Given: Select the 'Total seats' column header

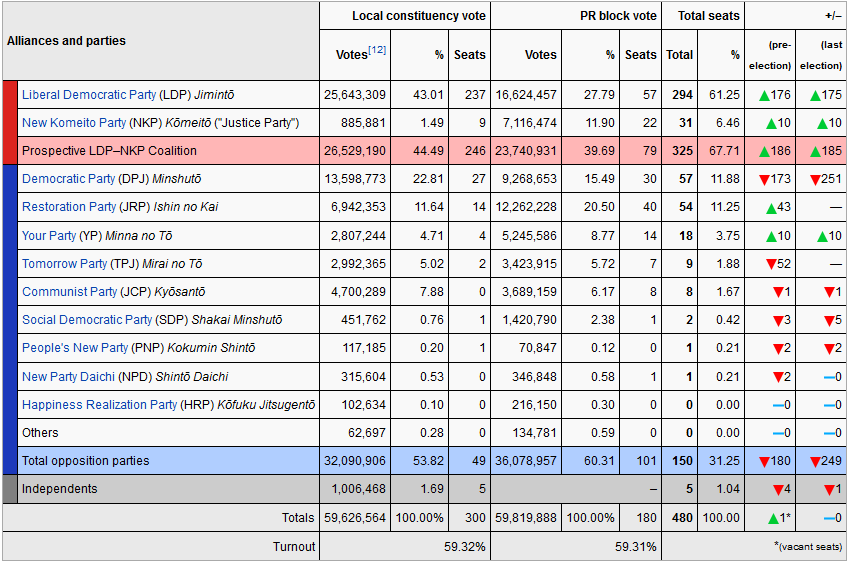Looking at the screenshot, I should pos(703,16).
